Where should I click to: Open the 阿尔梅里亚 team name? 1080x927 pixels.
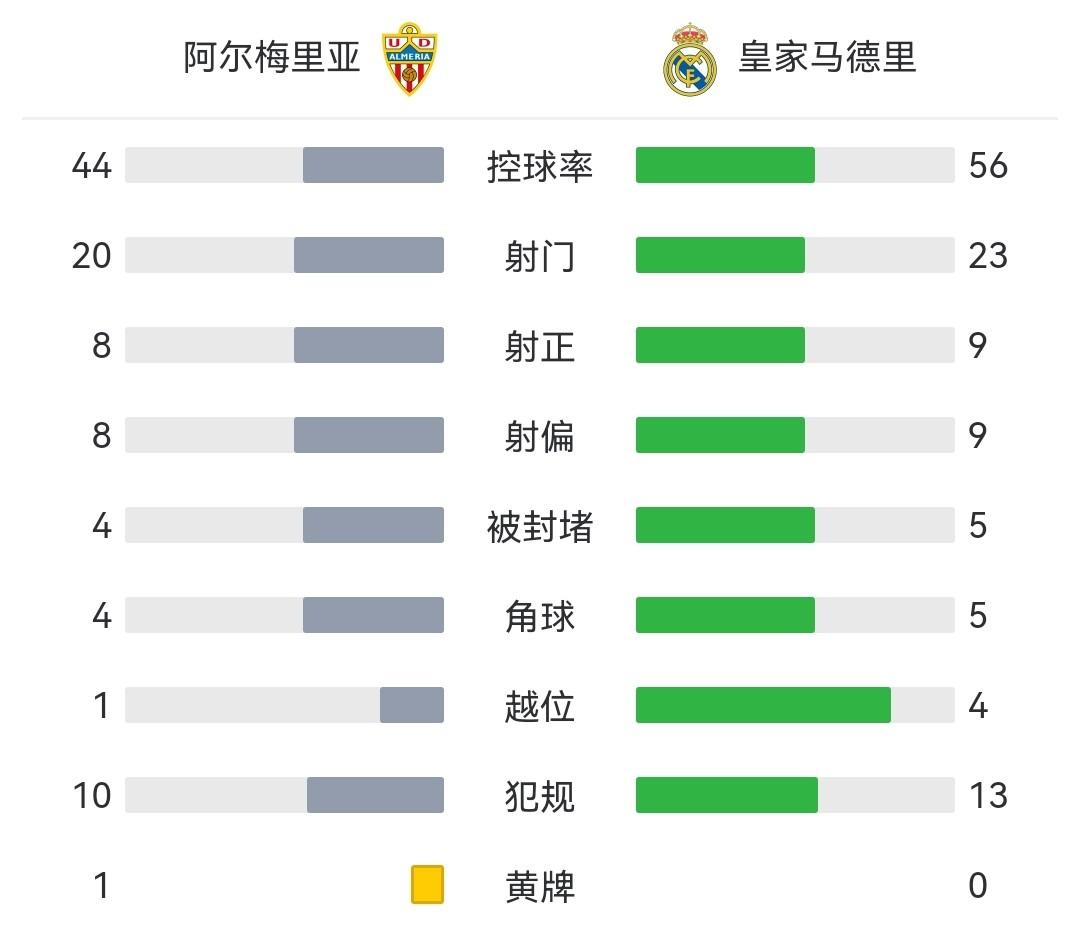[x=272, y=57]
